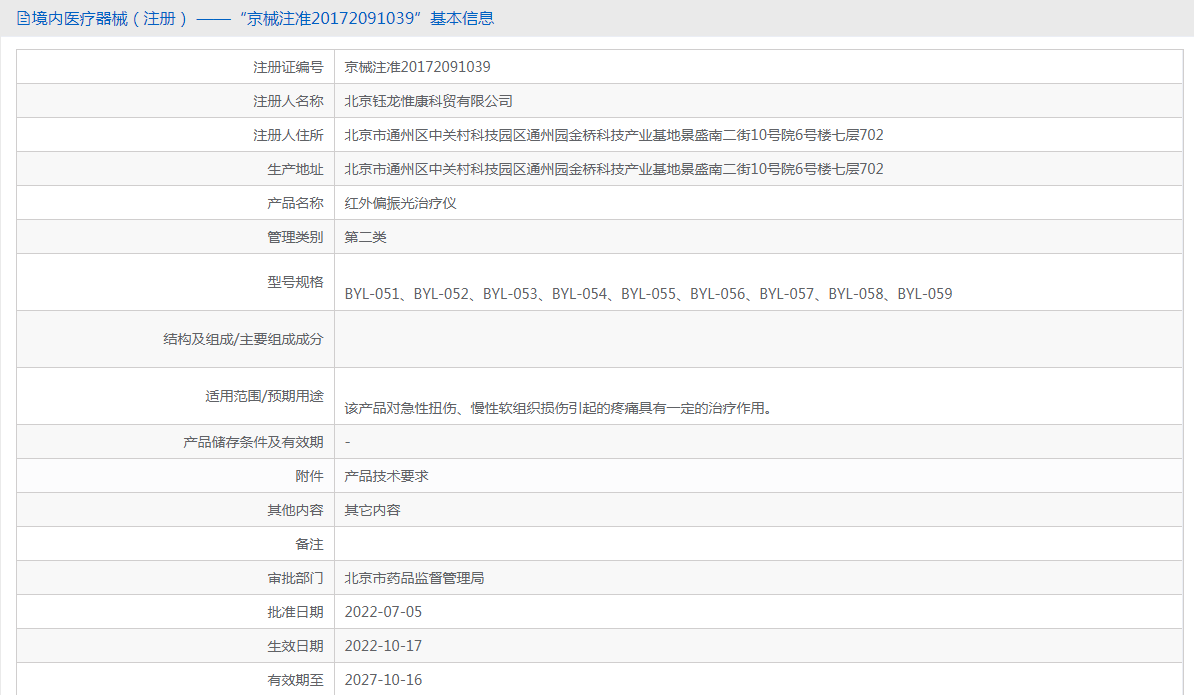Open the '产品技术要求' attachment link
This screenshot has height=695, width=1194.
click(386, 476)
